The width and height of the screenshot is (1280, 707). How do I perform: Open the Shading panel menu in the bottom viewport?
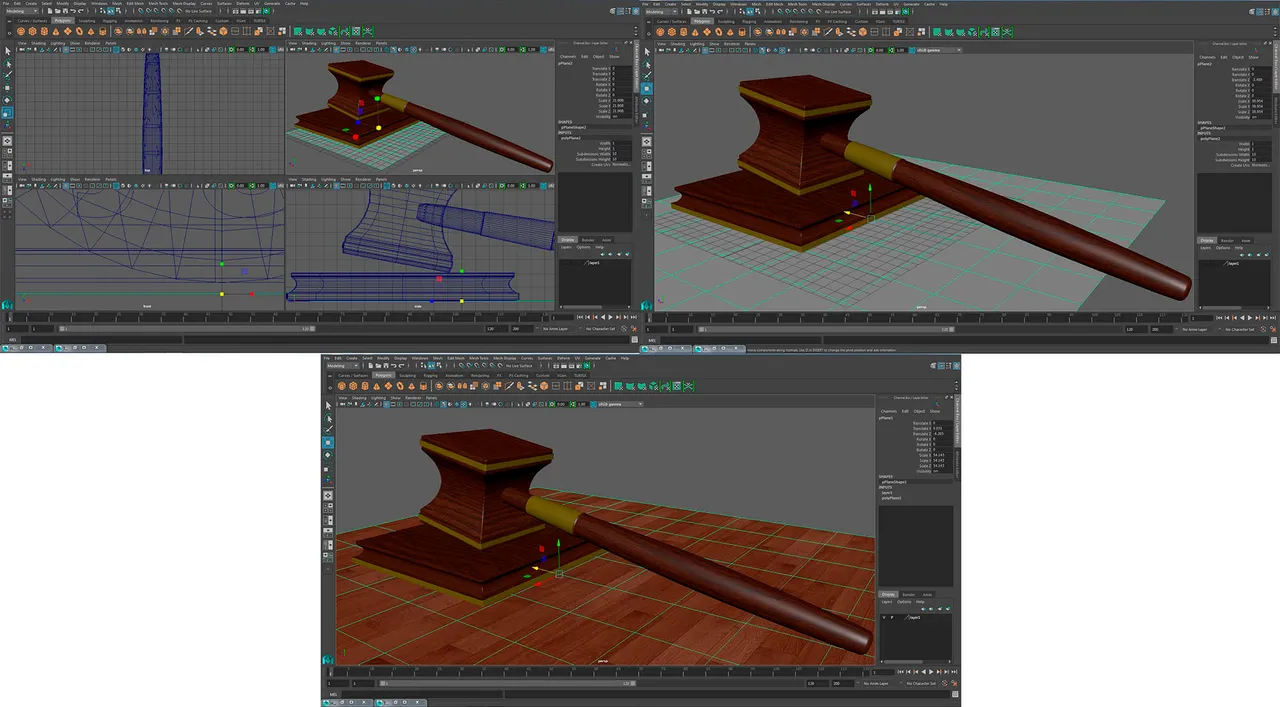[359, 398]
